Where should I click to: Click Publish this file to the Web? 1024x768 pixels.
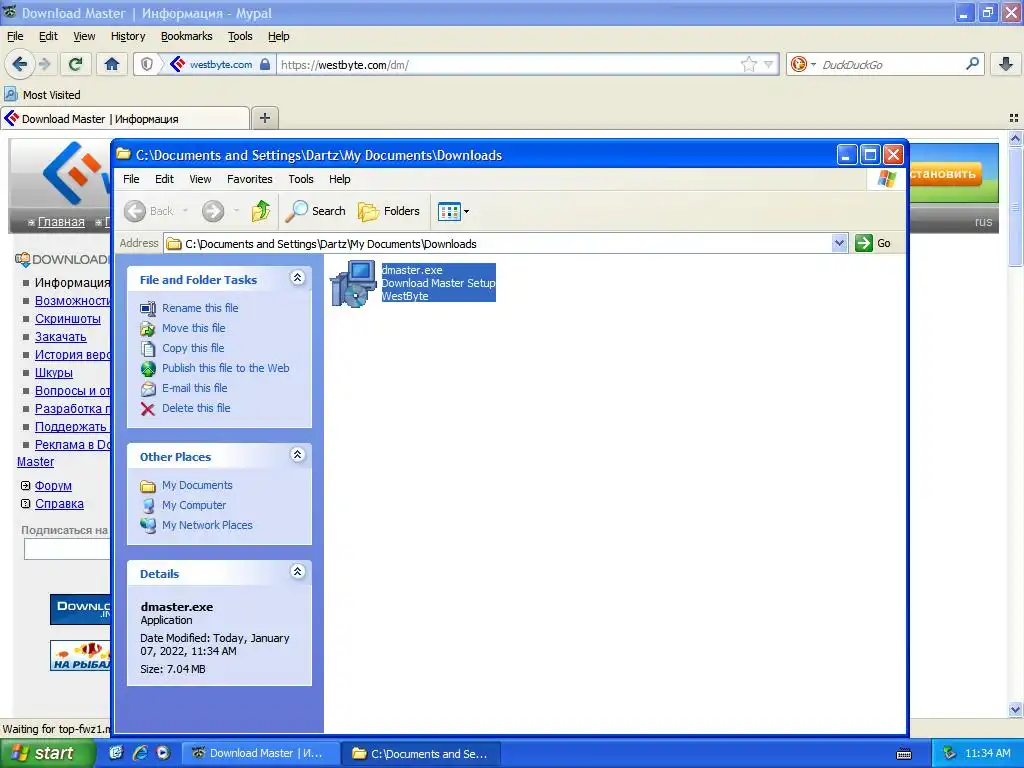[x=225, y=368]
